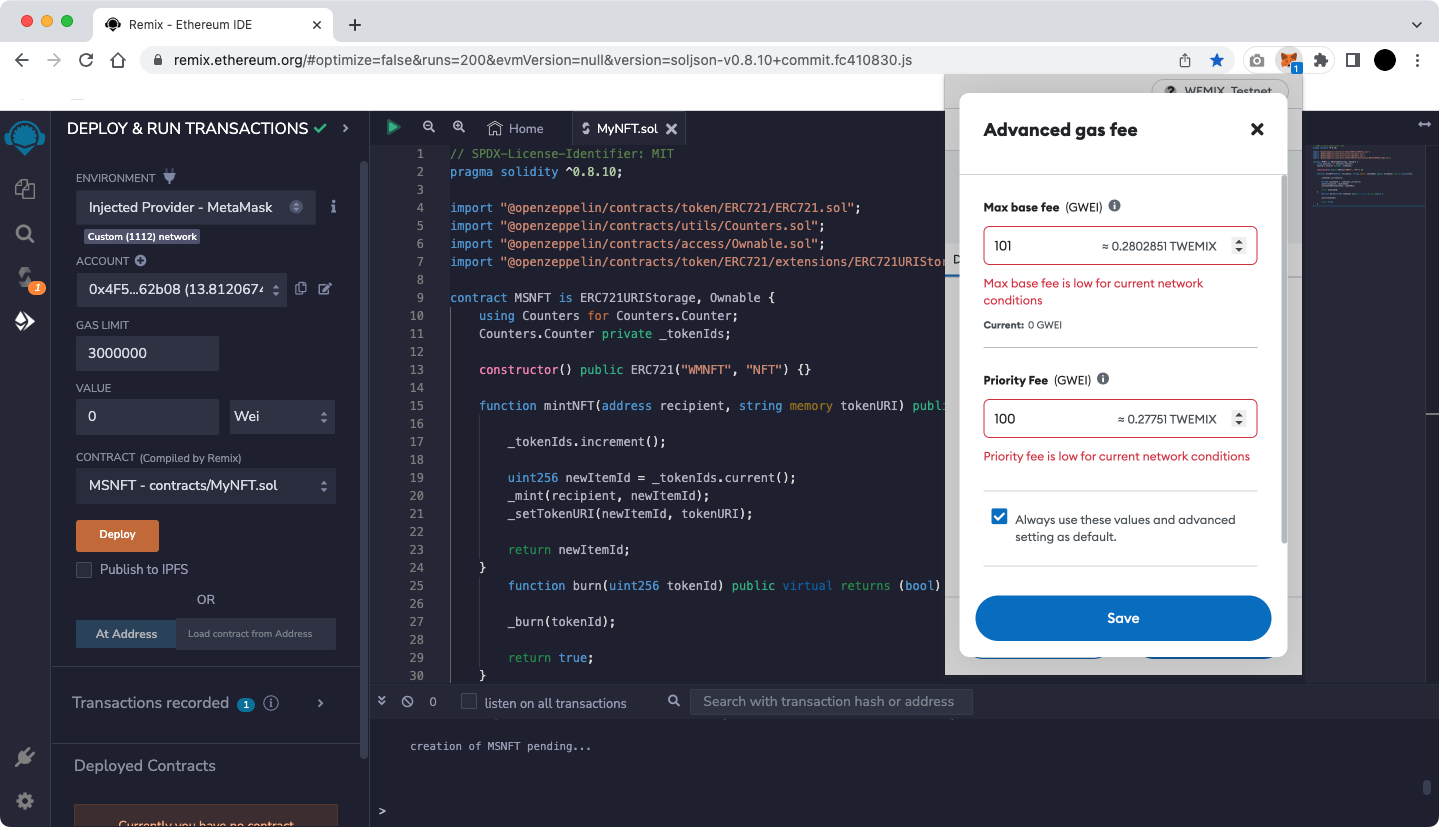This screenshot has height=827, width=1439.
Task: Open the Search in files icon
Action: 25,234
